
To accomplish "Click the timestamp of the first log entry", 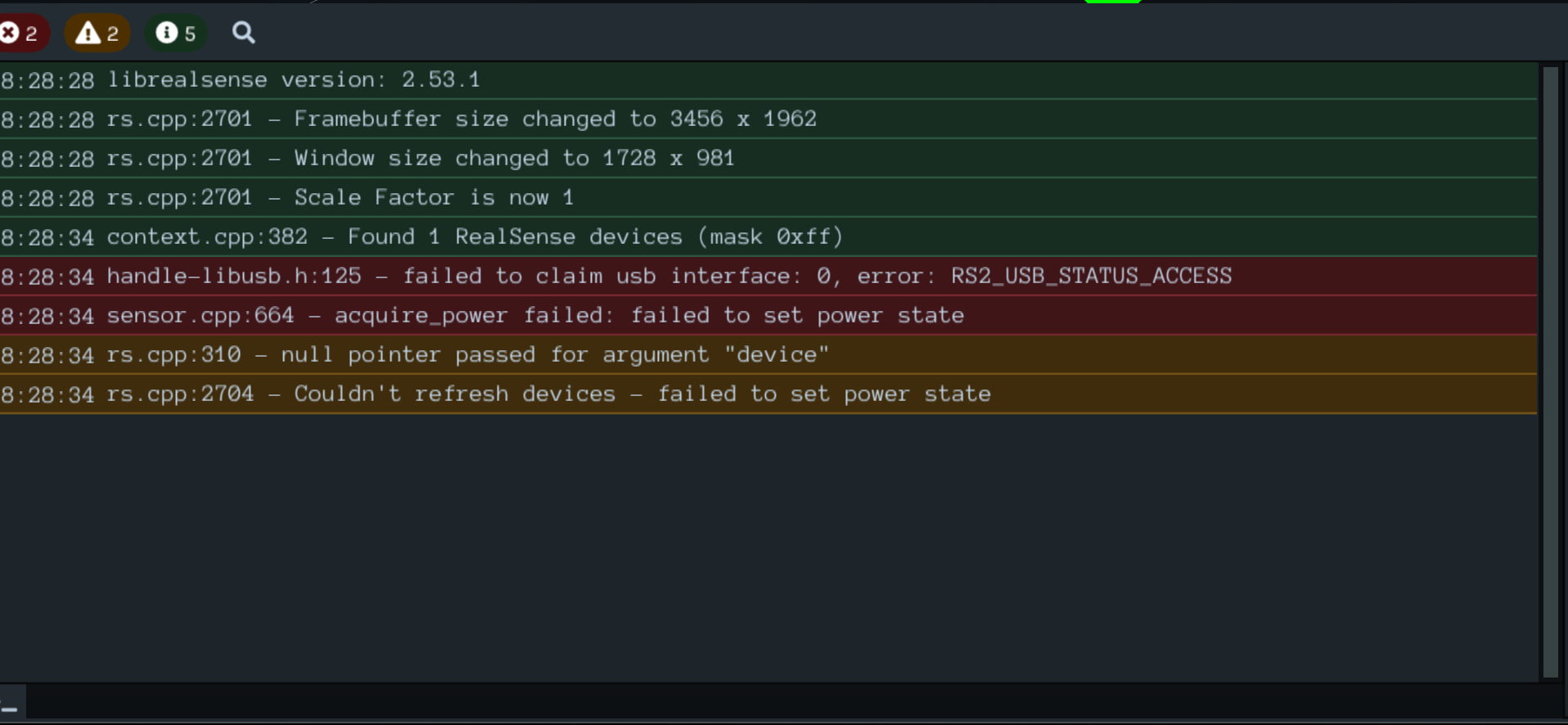I will tap(47, 79).
